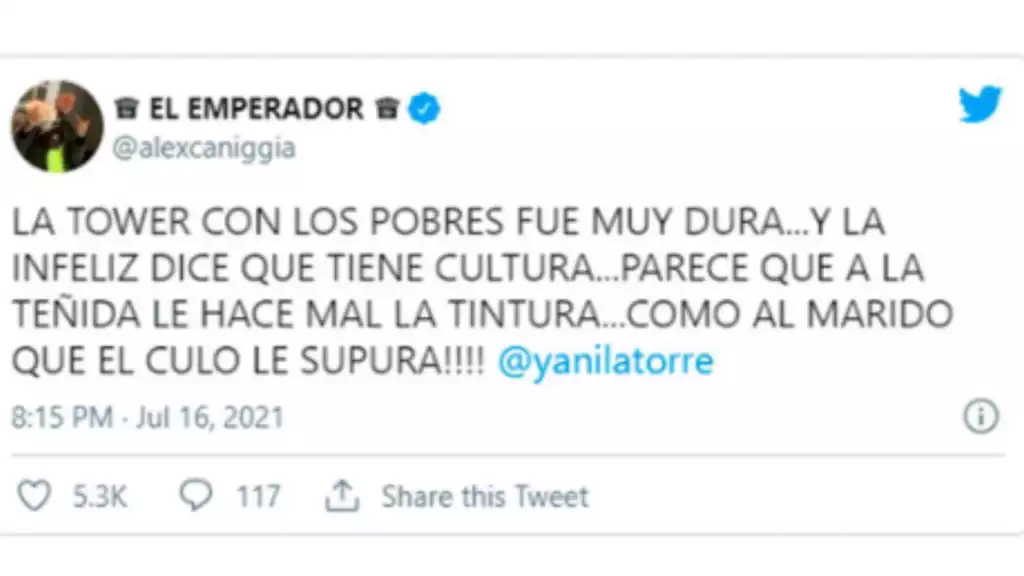The height and width of the screenshot is (576, 1024).
Task: Click the 5.3K likes count
Action: coord(99,496)
